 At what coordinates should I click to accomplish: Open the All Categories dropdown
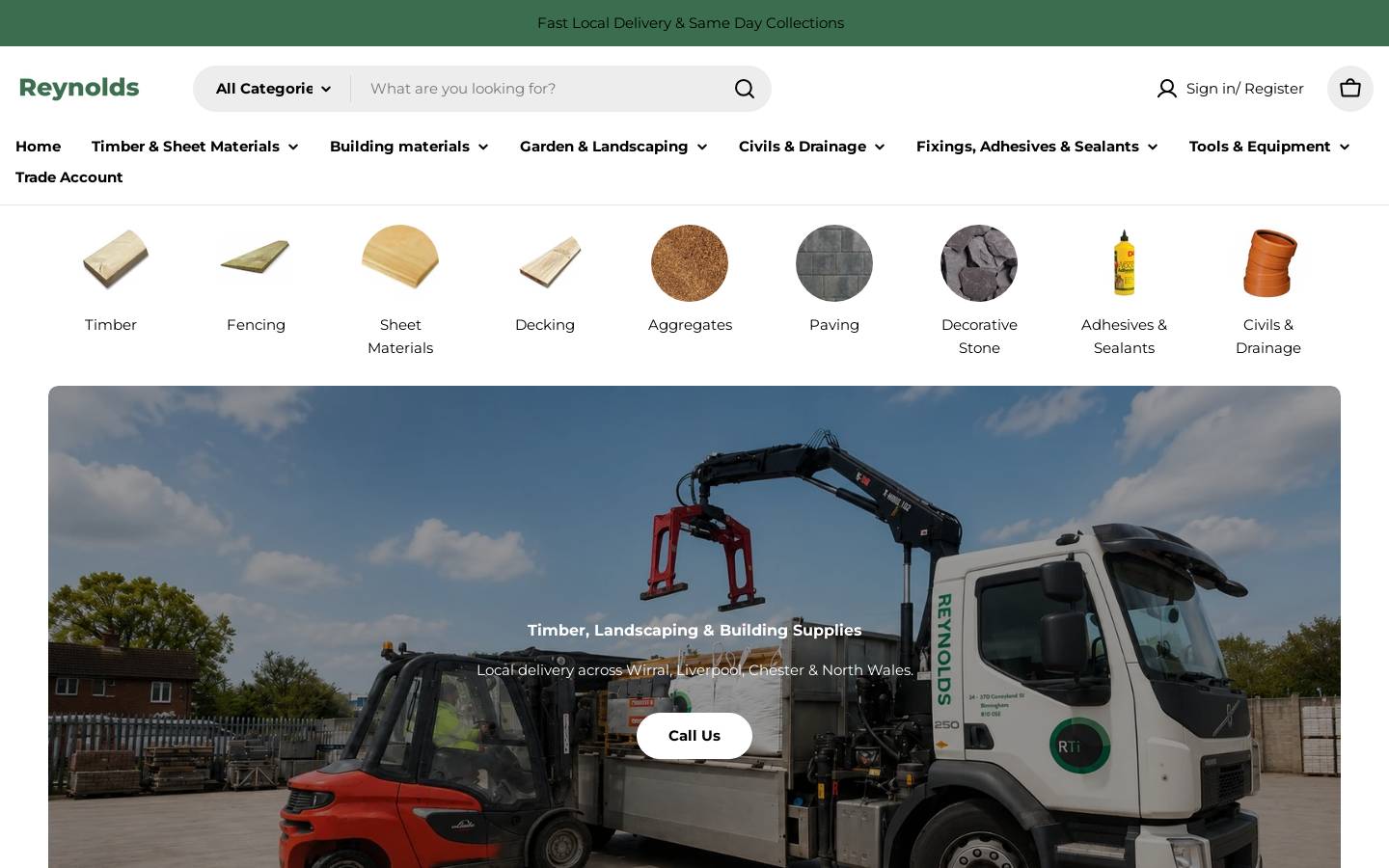[274, 89]
